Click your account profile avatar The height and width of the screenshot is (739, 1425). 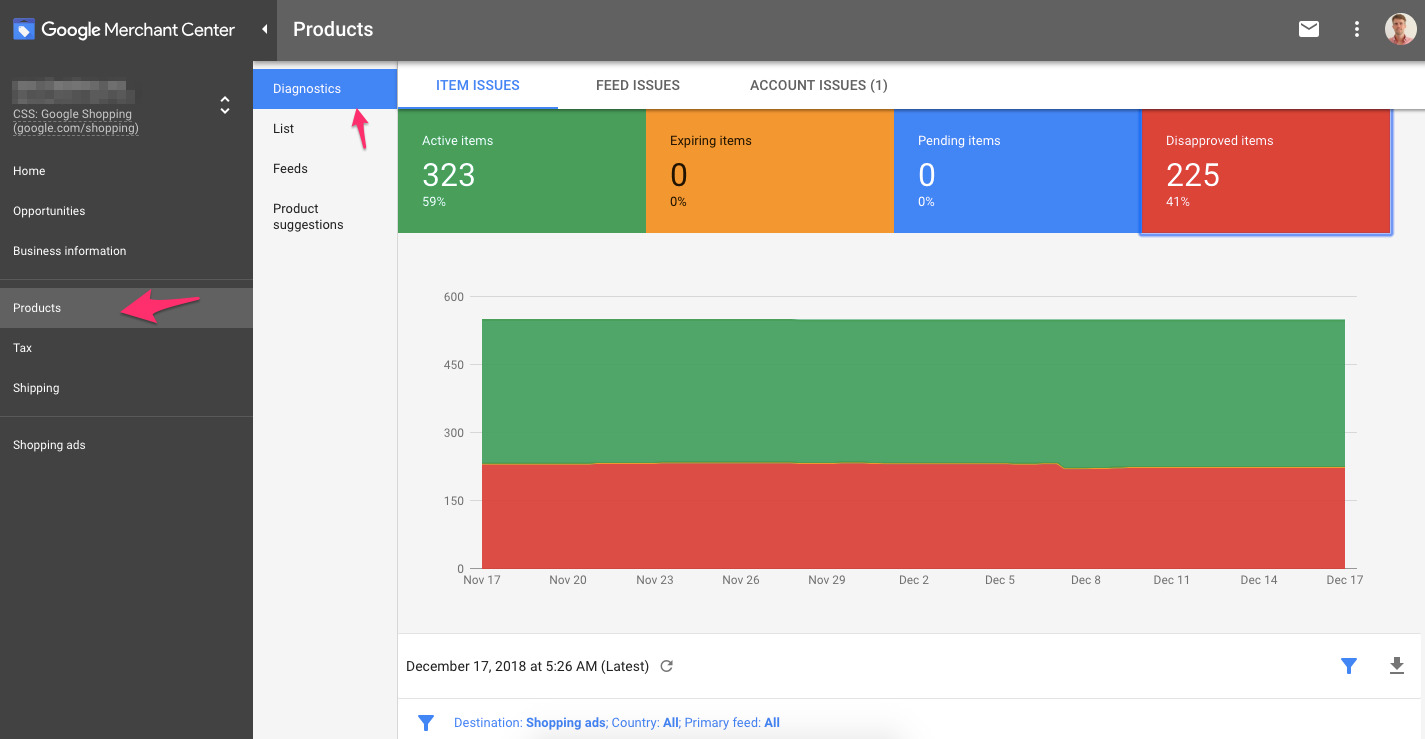tap(1399, 29)
